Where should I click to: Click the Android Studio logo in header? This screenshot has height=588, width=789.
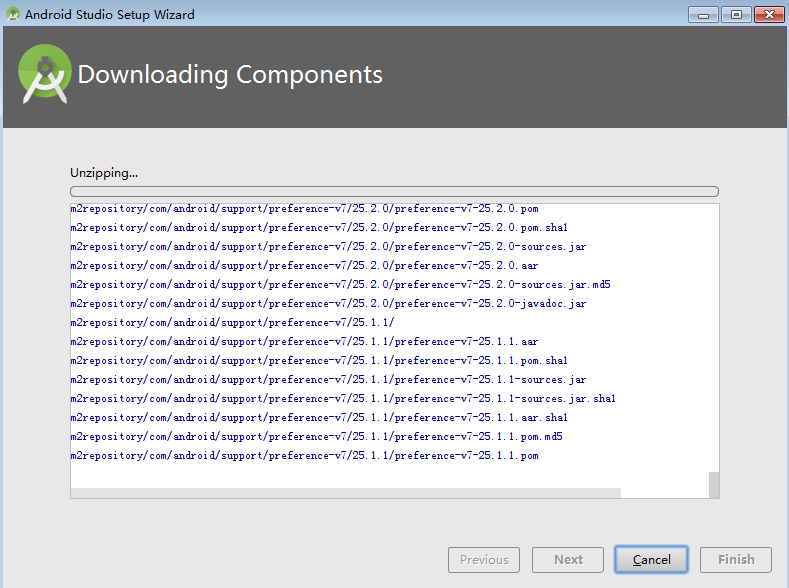point(44,73)
